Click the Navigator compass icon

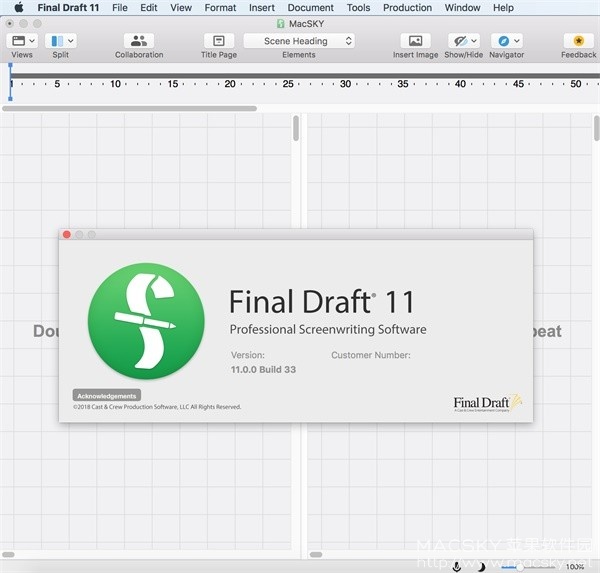tap(504, 41)
